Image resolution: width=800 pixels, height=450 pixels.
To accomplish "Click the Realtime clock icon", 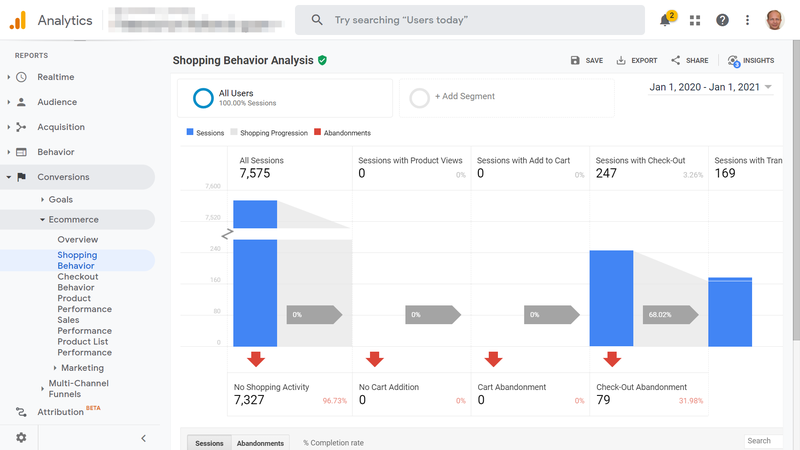I will click(x=21, y=77).
